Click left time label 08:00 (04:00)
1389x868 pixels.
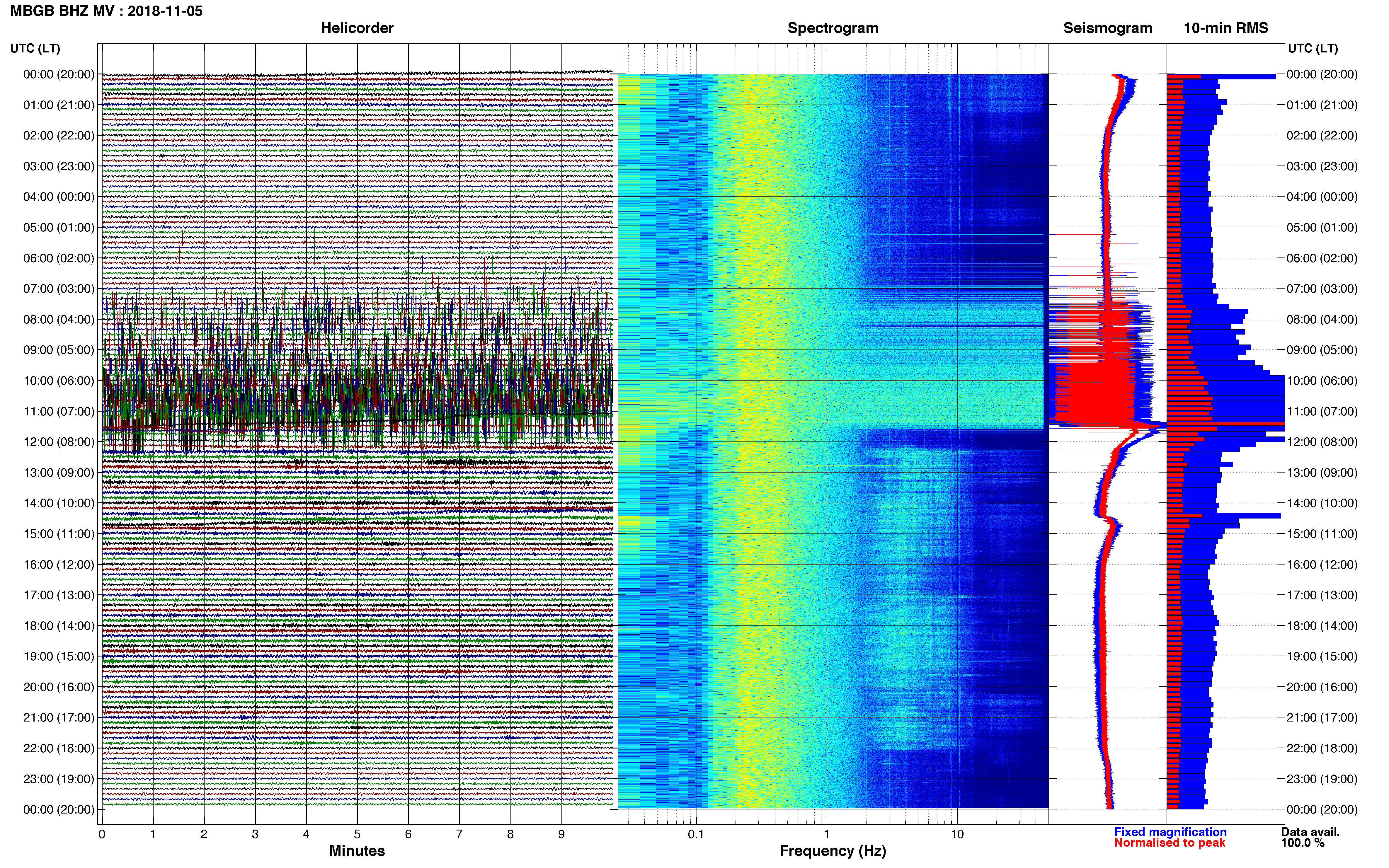click(59, 319)
